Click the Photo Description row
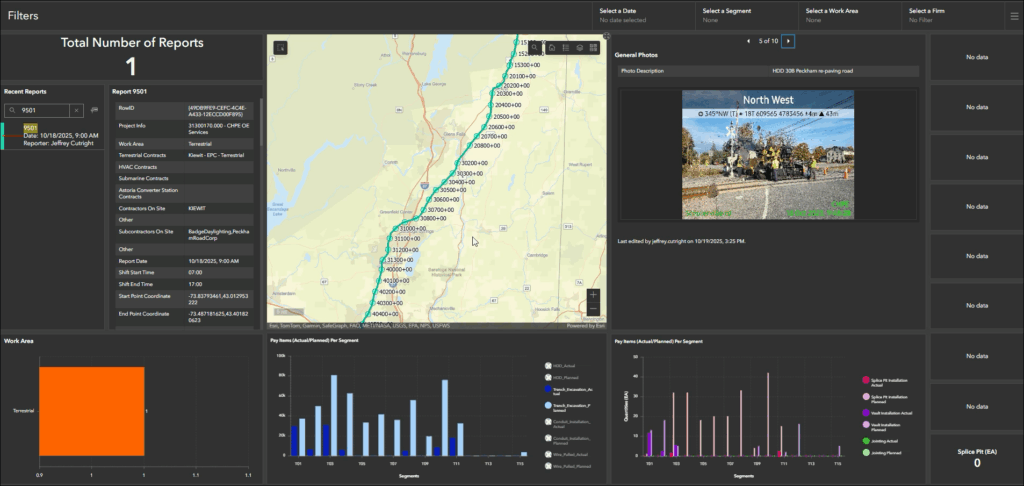Image resolution: width=1024 pixels, height=486 pixels. pyautogui.click(x=768, y=71)
